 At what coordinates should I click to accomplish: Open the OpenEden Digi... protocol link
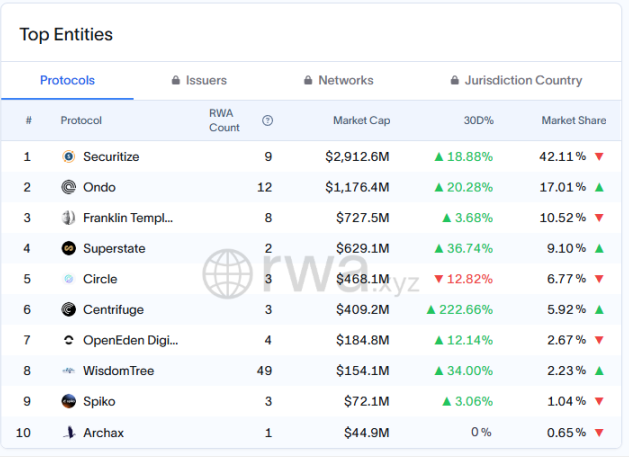click(x=130, y=340)
